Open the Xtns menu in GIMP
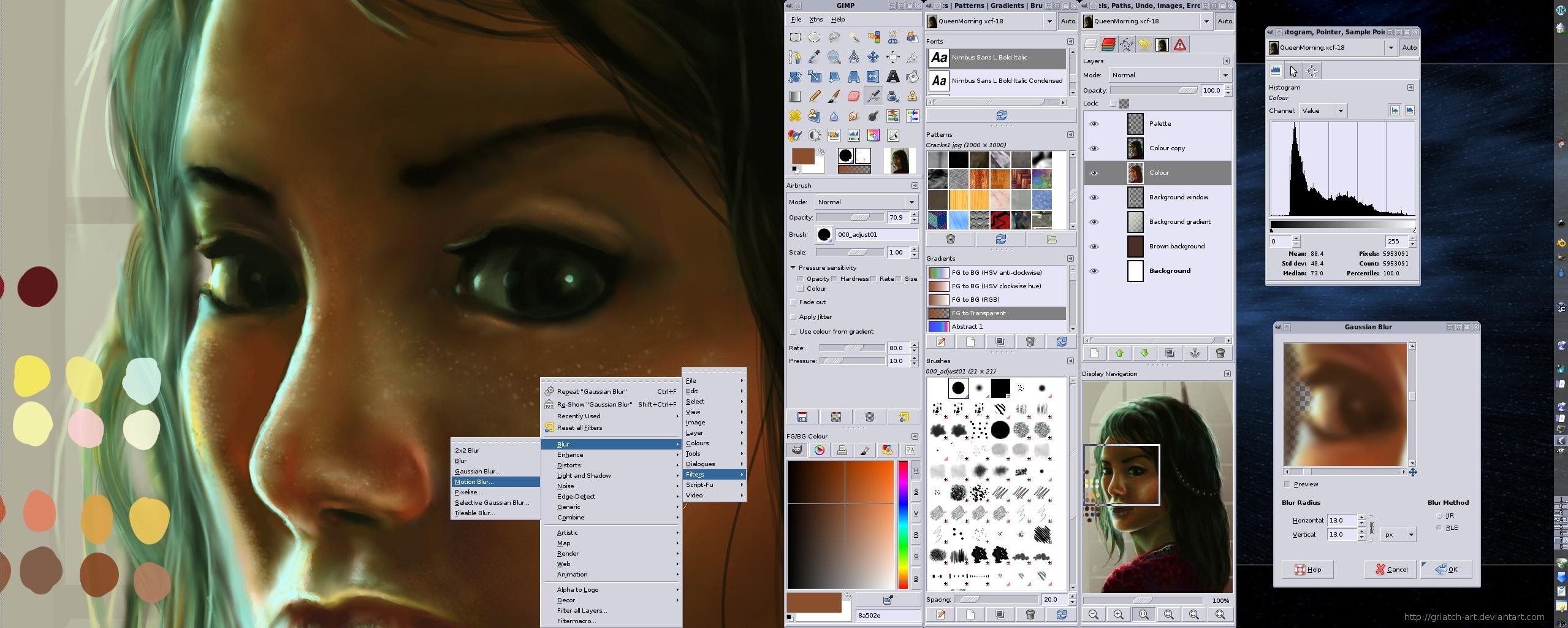This screenshot has height=628, width=1568. (816, 19)
